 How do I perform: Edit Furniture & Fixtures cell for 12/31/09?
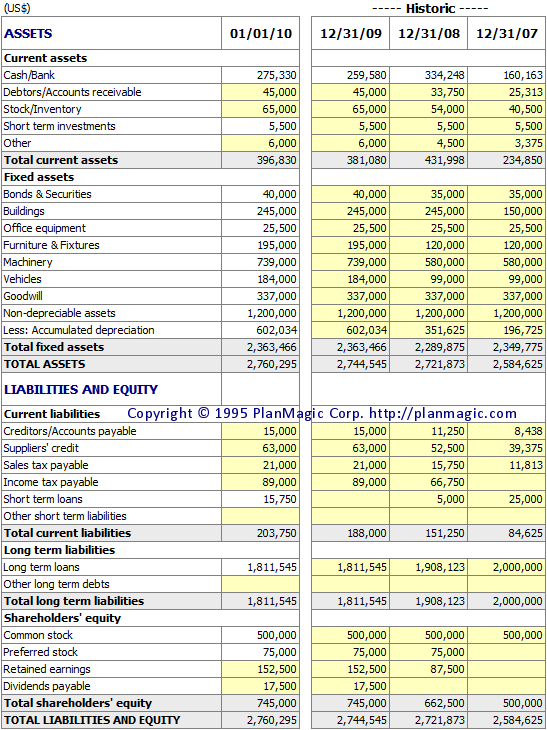351,245
